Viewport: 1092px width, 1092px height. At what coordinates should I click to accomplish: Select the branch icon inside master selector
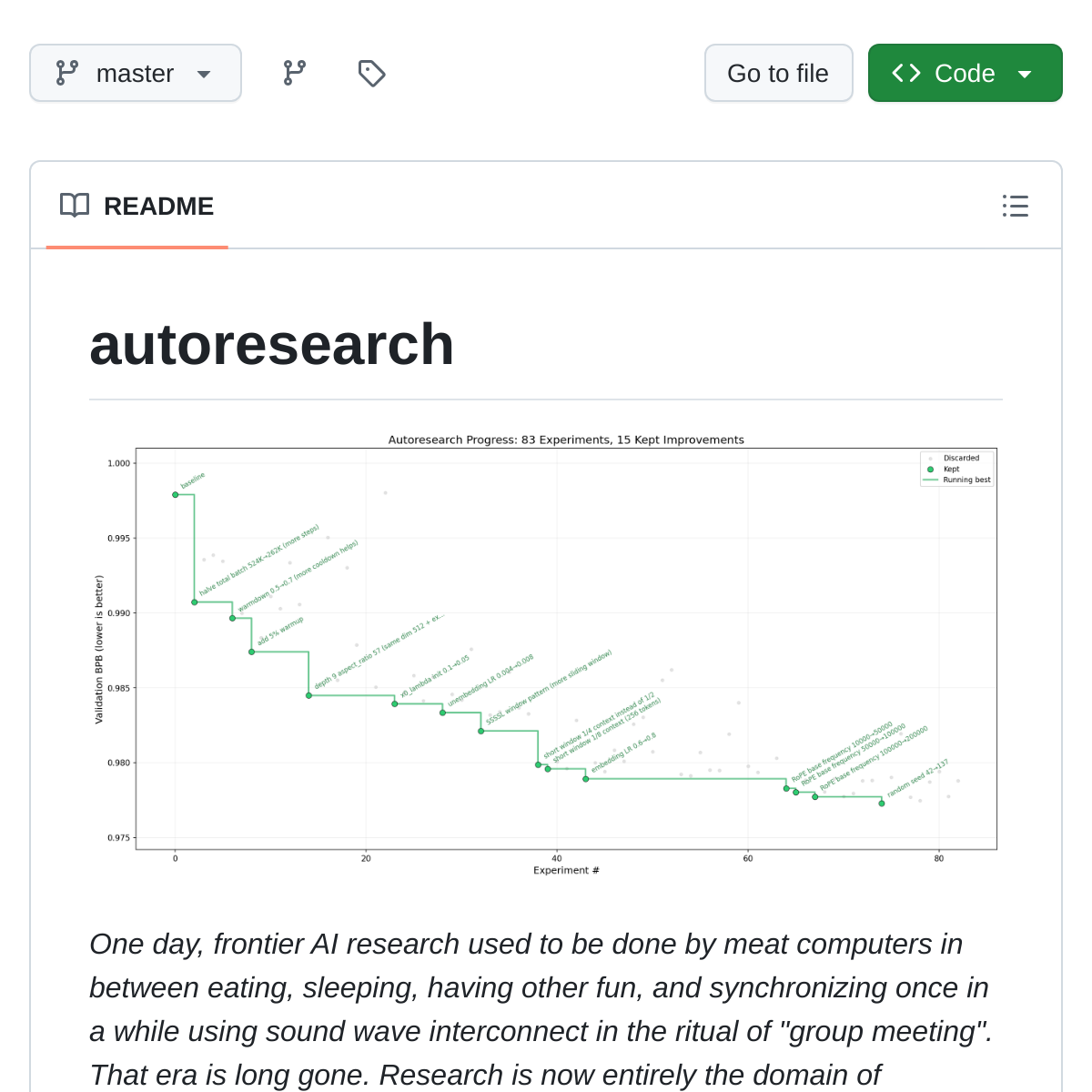[68, 73]
